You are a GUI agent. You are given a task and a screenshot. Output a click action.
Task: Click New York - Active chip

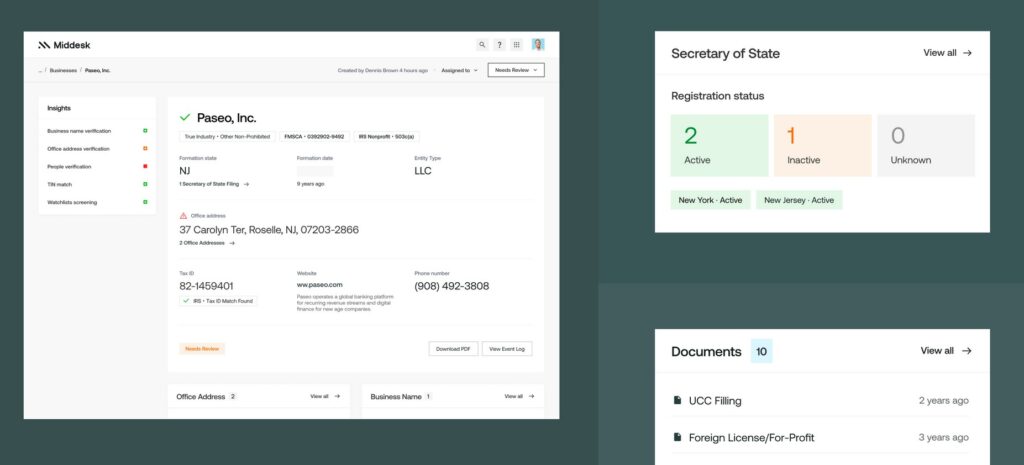[x=711, y=200]
